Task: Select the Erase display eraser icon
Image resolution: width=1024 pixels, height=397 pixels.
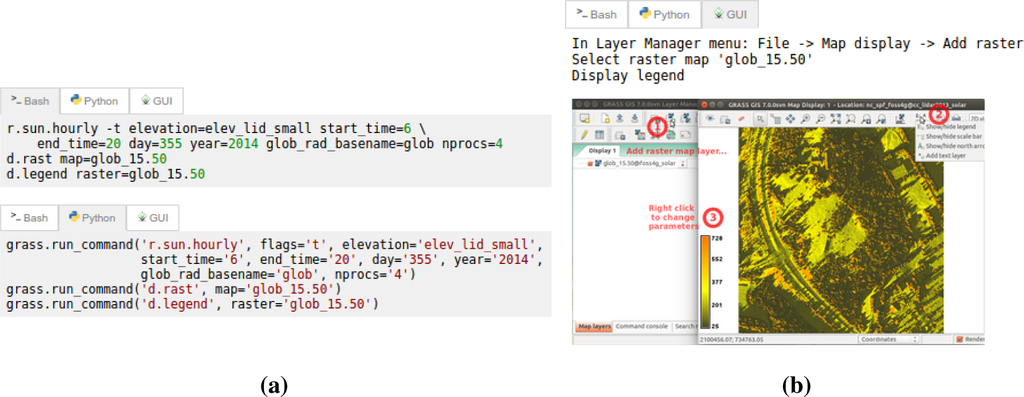Action: pyautogui.click(x=742, y=119)
